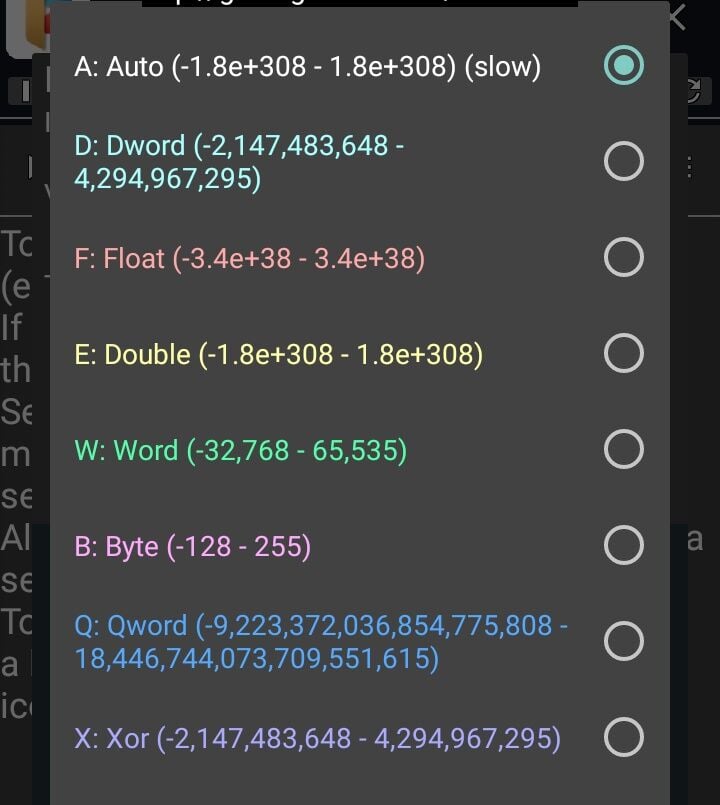The height and width of the screenshot is (805, 720).
Task: Choose the D: Dword radio button
Action: (x=624, y=161)
